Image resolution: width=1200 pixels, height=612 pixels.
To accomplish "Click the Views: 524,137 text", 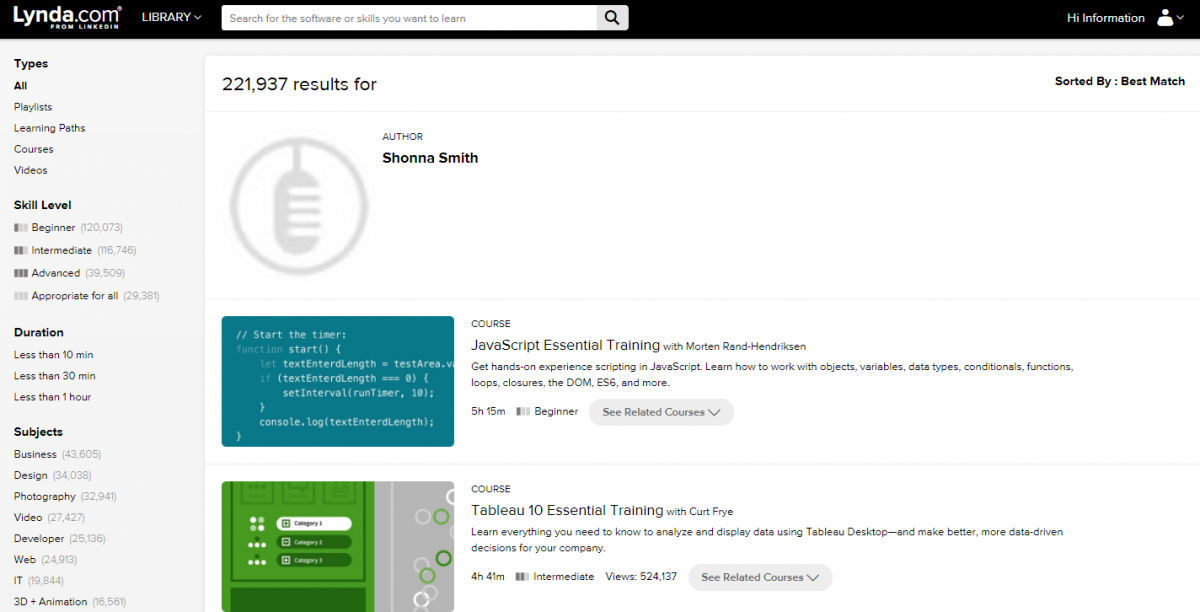I will [641, 577].
